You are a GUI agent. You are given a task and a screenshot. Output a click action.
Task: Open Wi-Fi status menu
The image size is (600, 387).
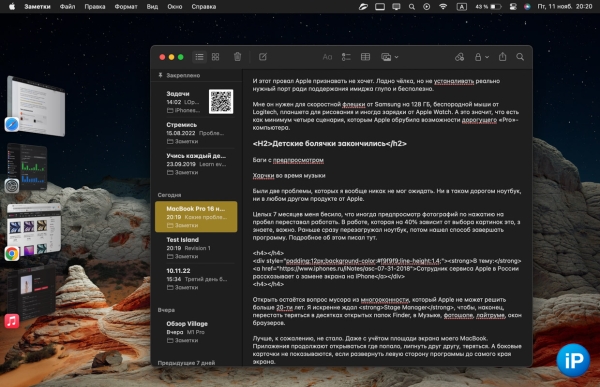tap(443, 7)
